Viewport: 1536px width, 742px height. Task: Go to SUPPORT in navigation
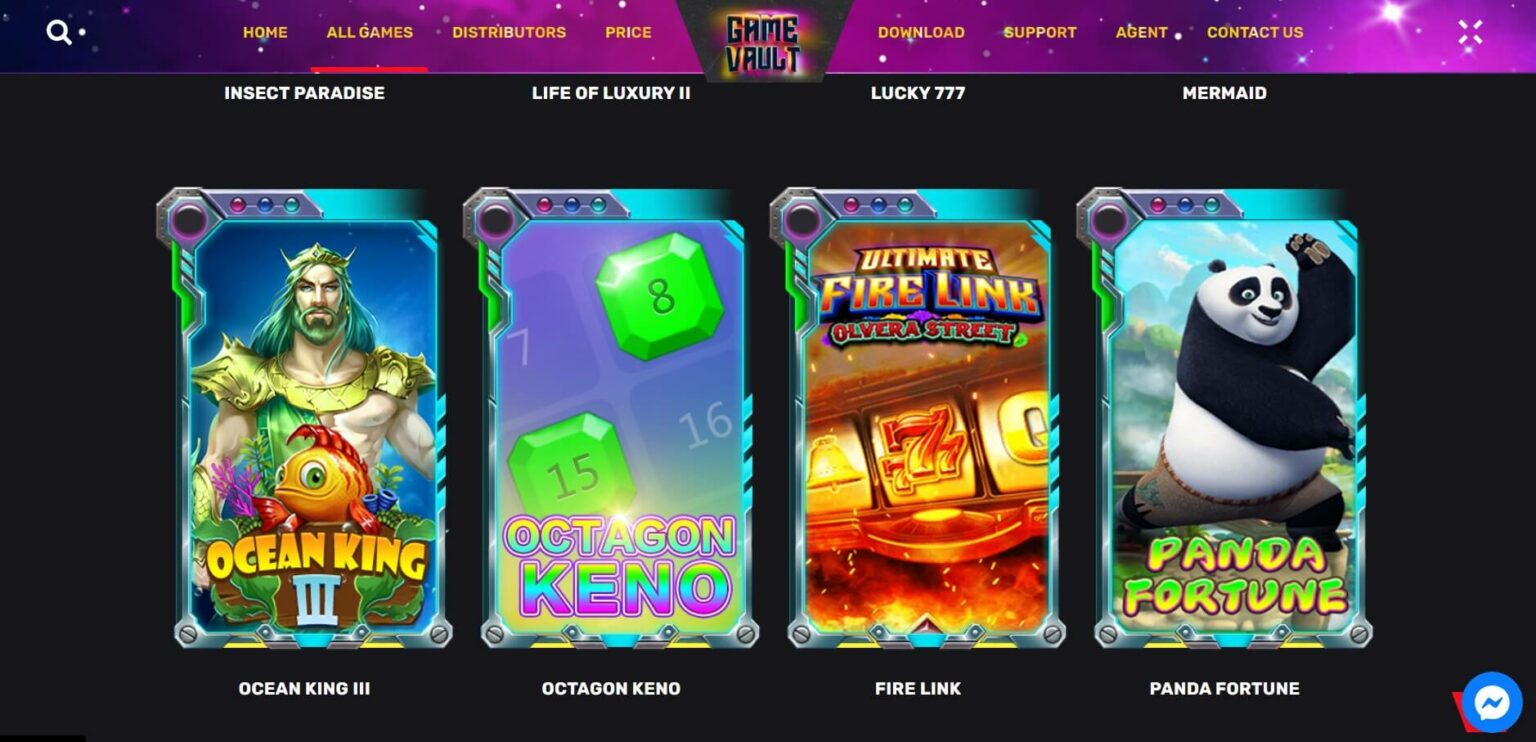point(1040,32)
